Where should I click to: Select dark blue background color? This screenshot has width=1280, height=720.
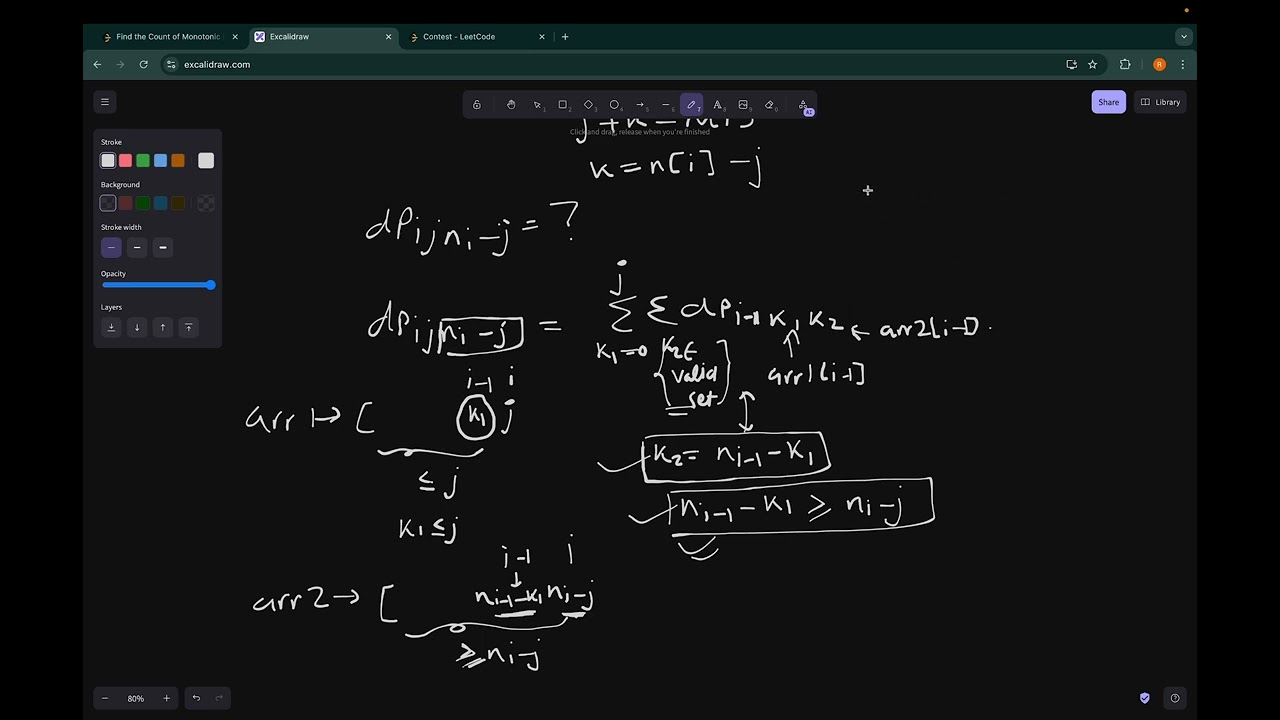coord(160,203)
